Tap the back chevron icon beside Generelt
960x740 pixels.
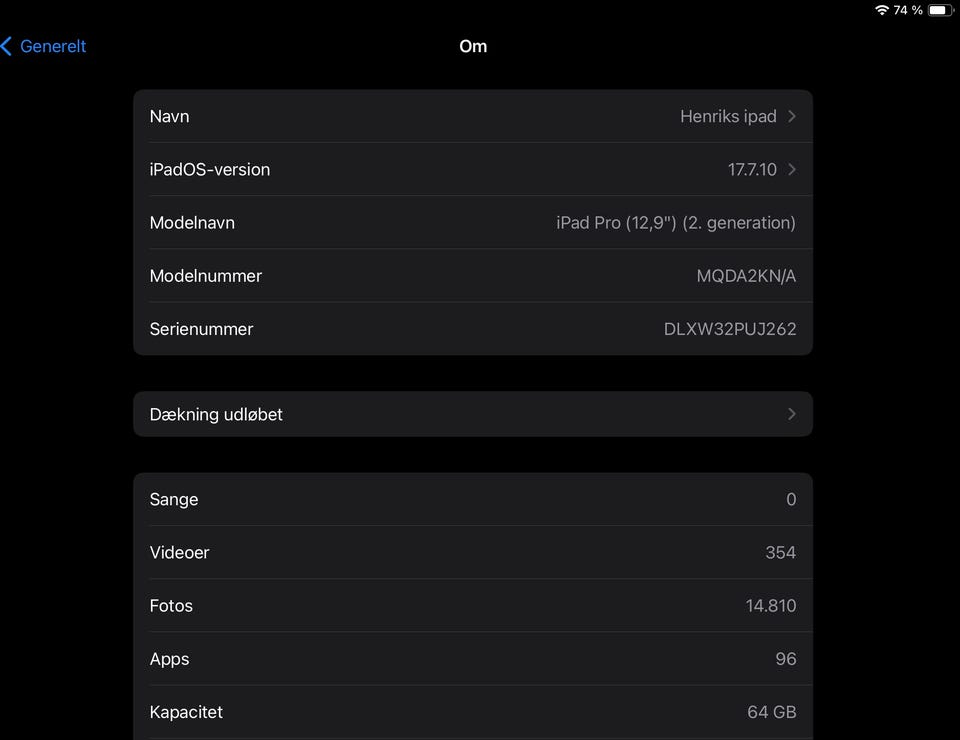[x=7, y=46]
